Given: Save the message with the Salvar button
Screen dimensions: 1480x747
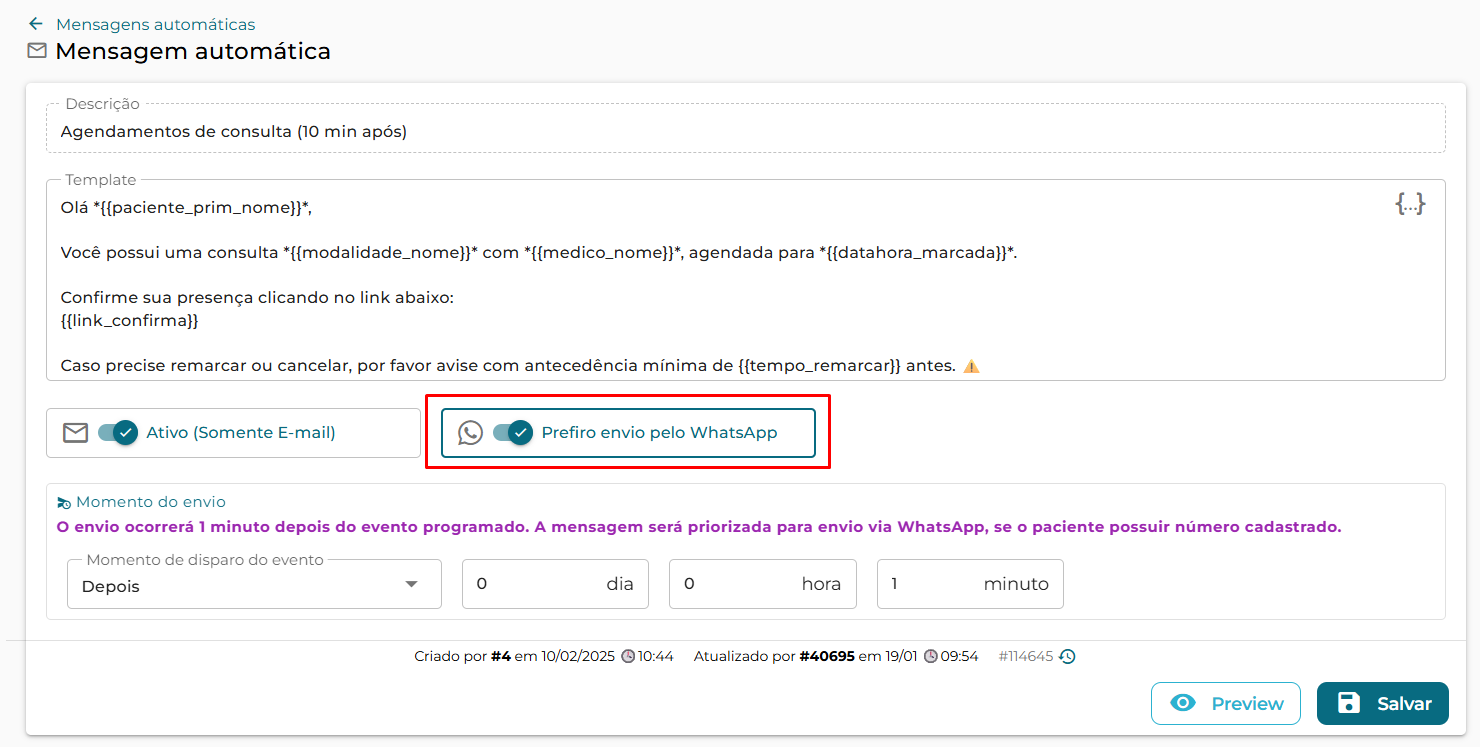Looking at the screenshot, I should 1383,703.
